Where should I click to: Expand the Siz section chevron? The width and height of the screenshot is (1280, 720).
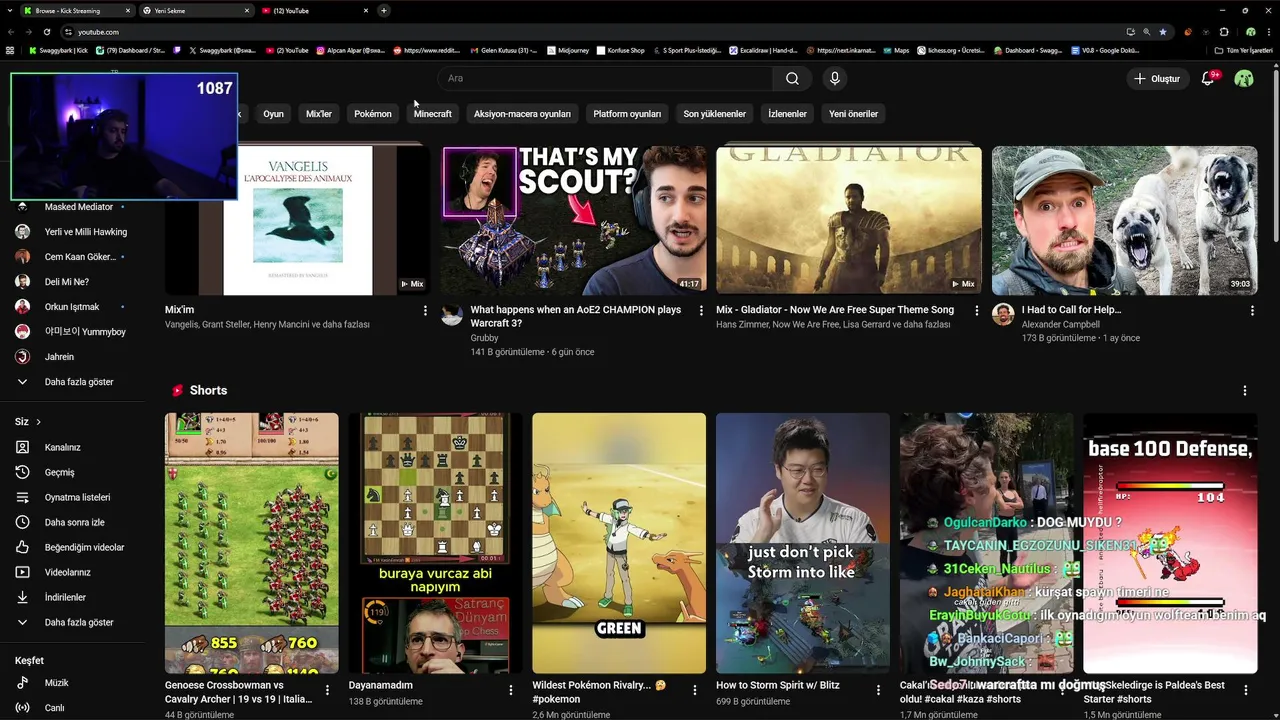(38, 422)
